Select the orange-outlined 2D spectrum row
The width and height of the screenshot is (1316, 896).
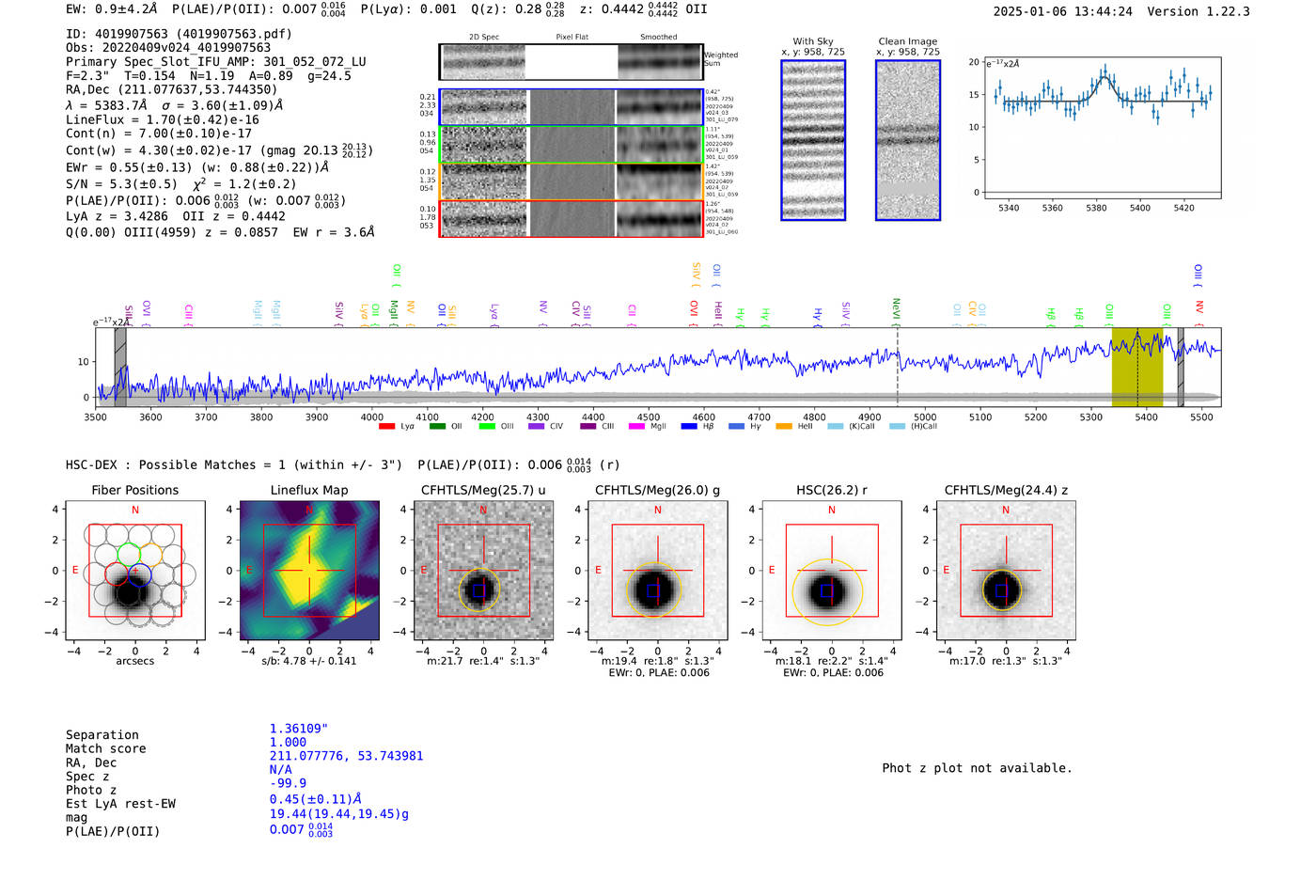tap(572, 181)
